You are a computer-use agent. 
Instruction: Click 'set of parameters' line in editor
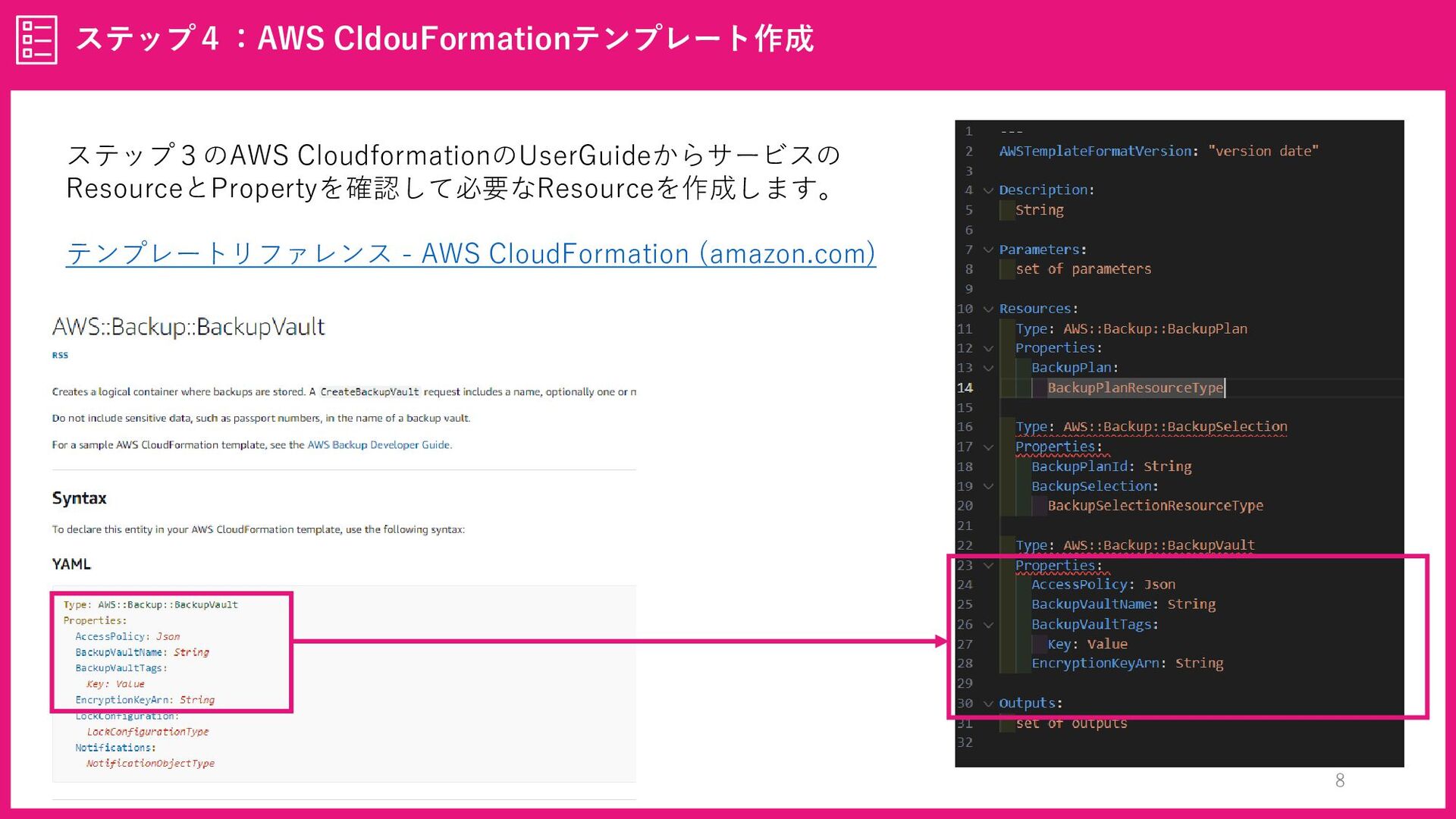click(1084, 269)
